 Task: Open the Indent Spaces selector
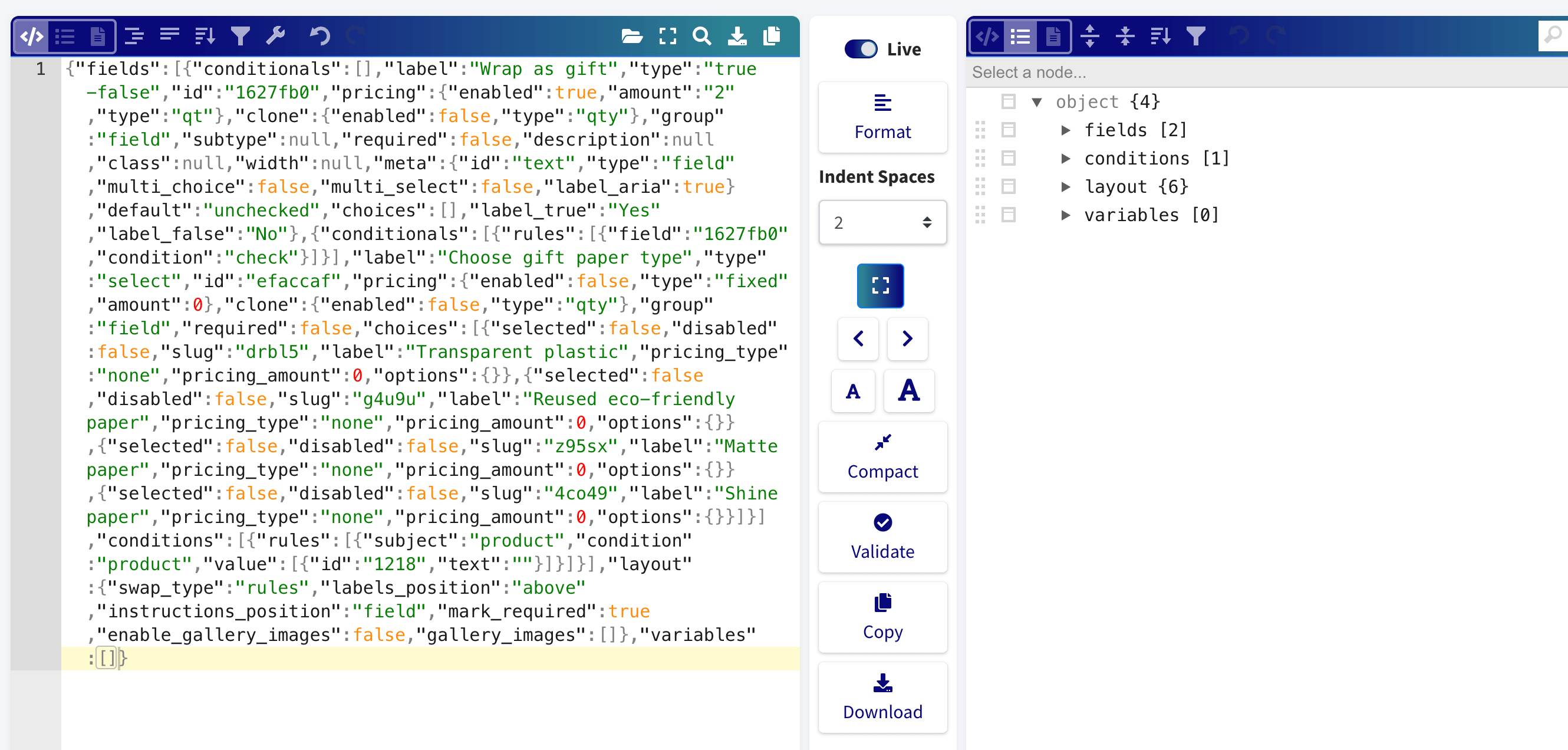point(882,222)
